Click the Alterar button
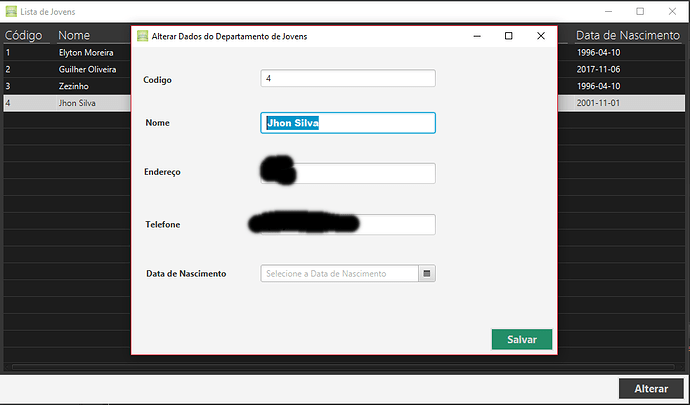The image size is (690, 405). (651, 389)
